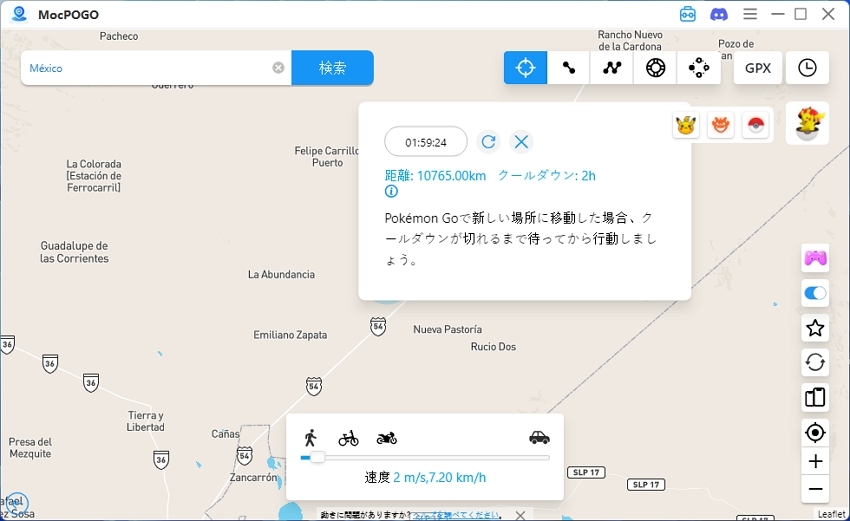Toggle the blue switch on sidebar
This screenshot has height=521, width=850.
(815, 293)
